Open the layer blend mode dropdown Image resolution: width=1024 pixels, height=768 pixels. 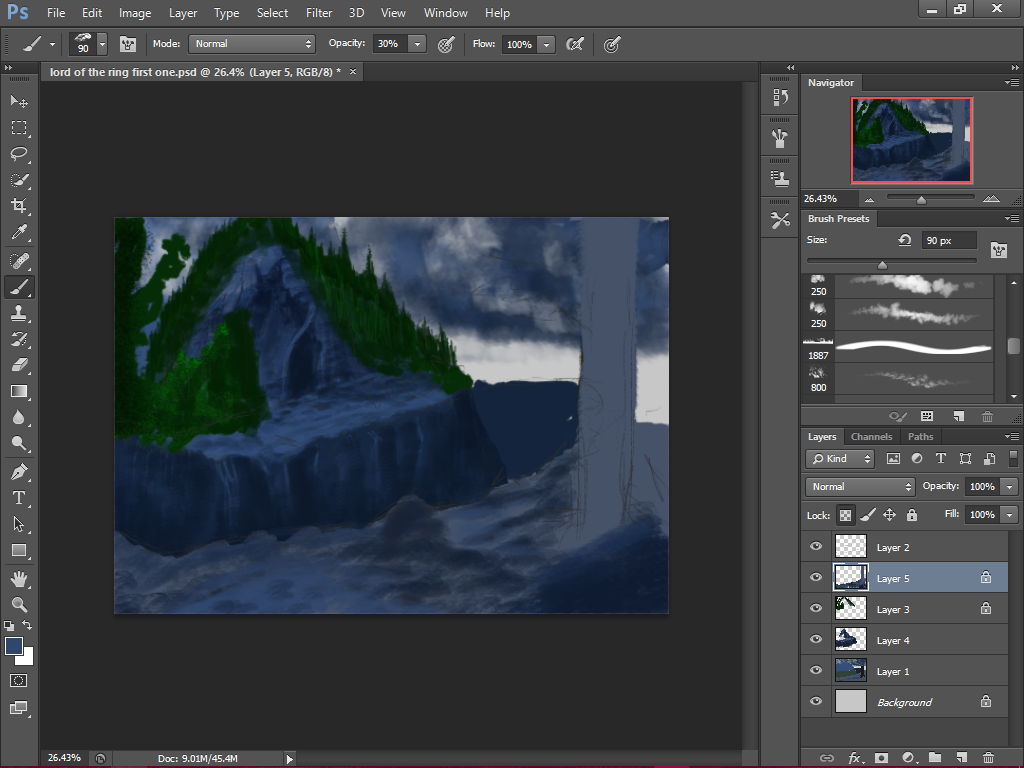[x=860, y=487]
